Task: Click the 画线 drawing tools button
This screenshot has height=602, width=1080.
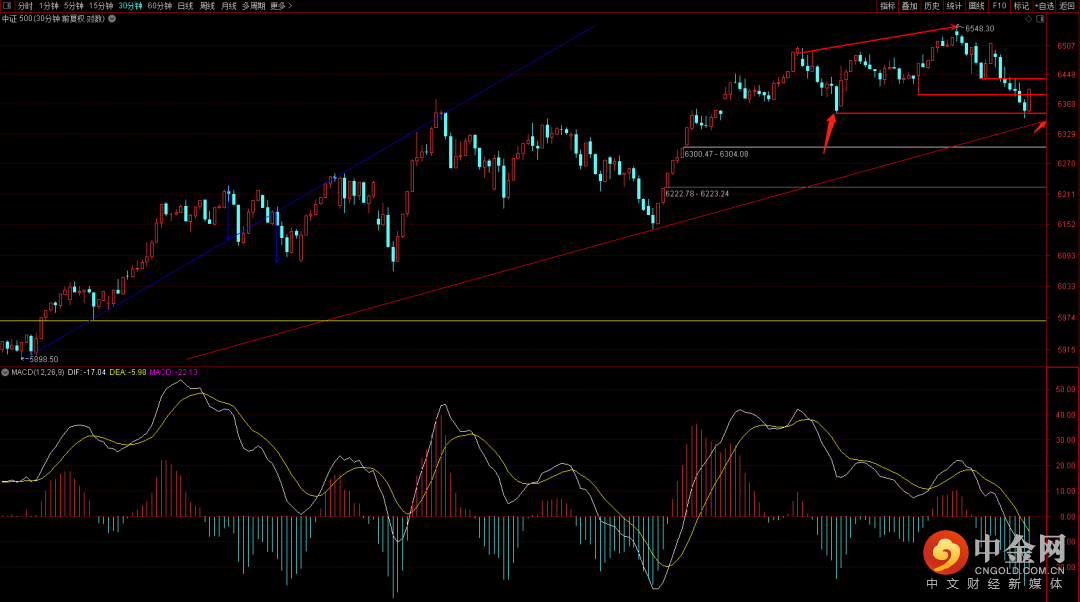Action: coord(977,6)
